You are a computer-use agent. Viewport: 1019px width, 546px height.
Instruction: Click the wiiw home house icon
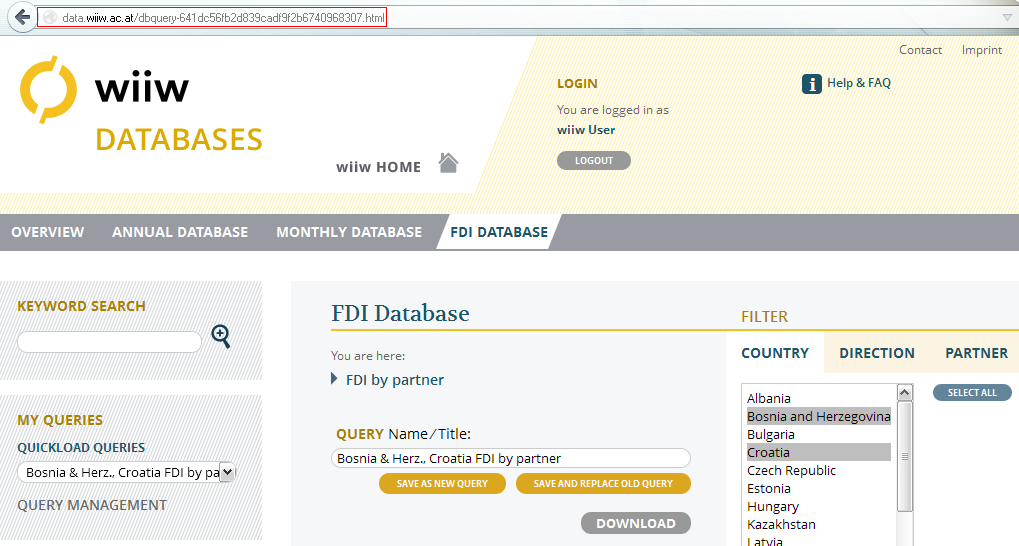coord(448,163)
